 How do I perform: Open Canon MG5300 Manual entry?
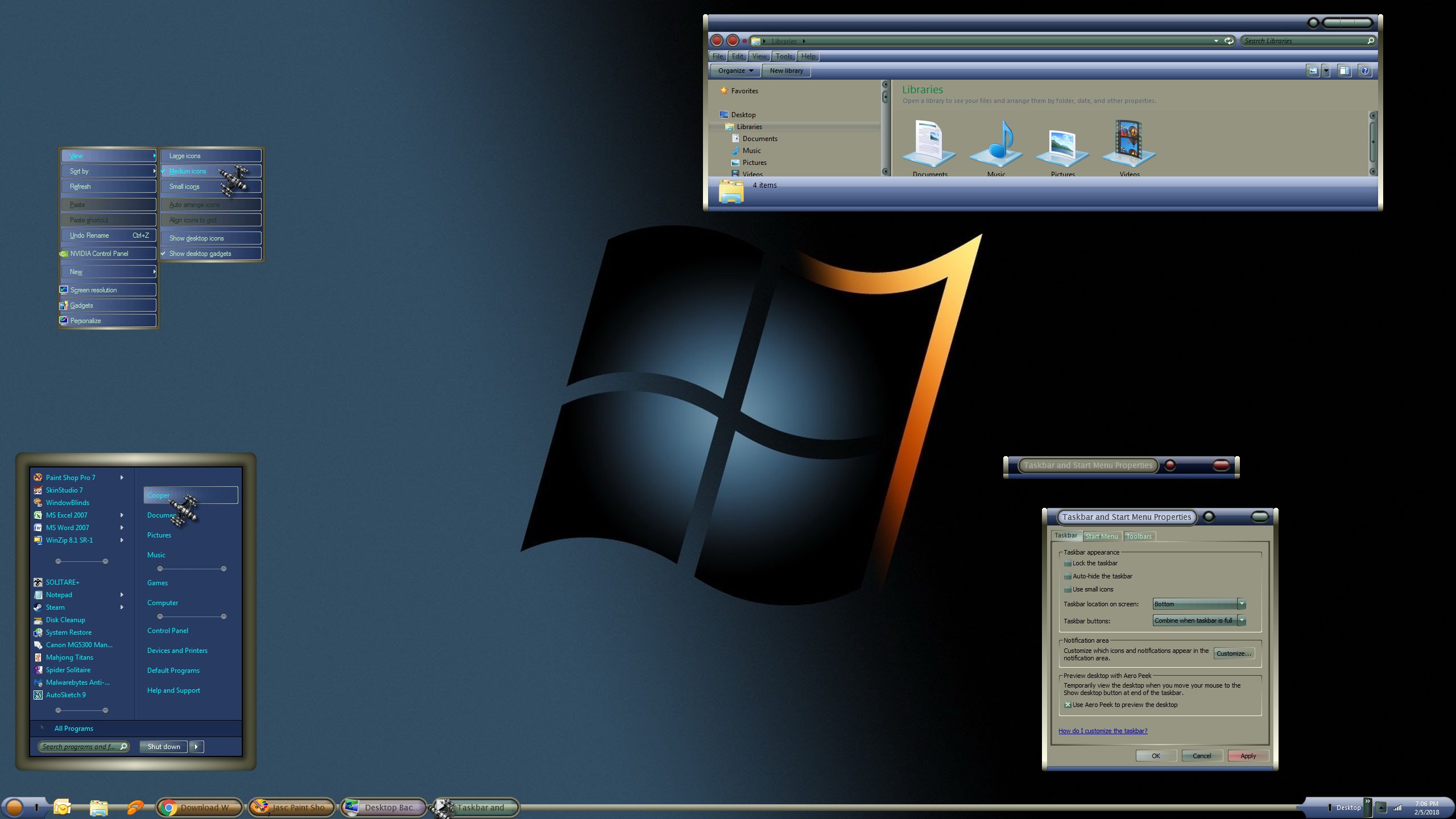(79, 644)
